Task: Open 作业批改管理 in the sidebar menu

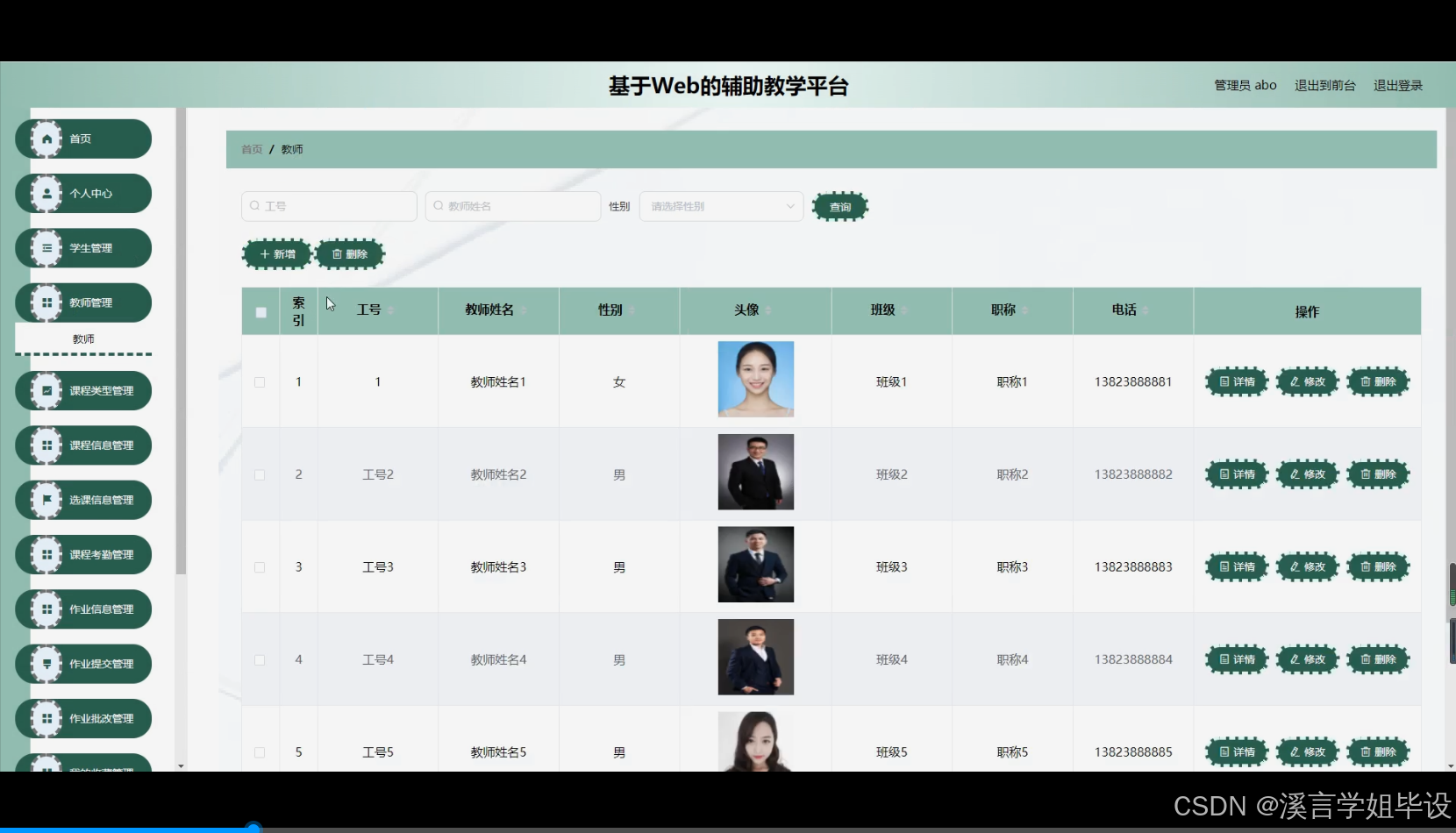Action: click(83, 718)
